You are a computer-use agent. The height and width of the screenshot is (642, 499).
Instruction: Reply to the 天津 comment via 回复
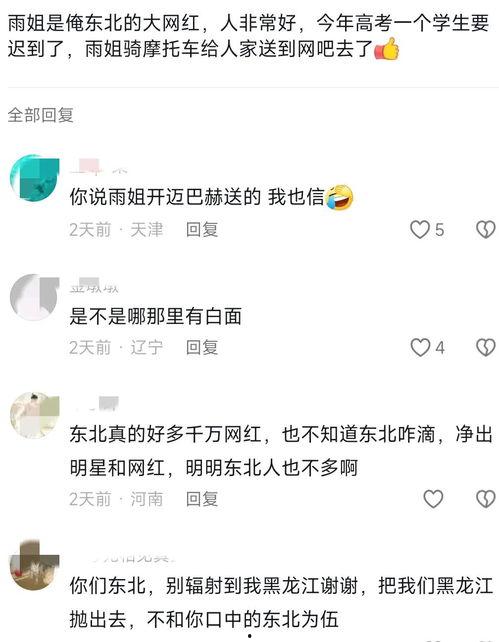202,229
